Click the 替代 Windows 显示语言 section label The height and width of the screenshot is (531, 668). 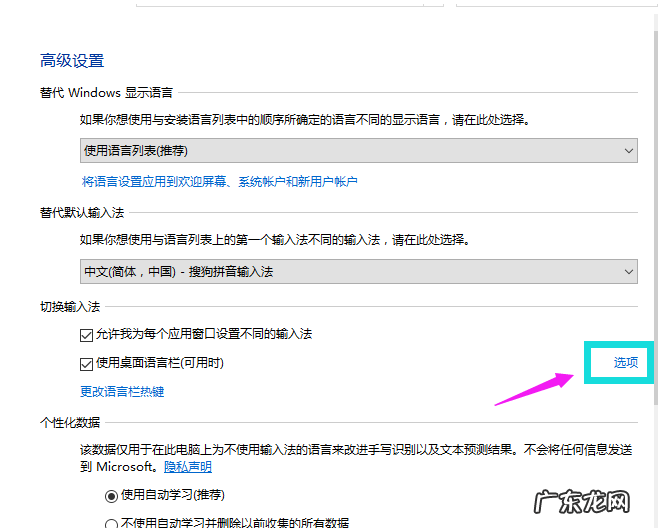pos(106,92)
